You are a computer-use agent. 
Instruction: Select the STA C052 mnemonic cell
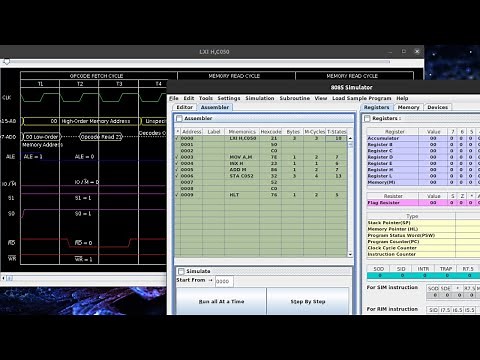coord(242,176)
